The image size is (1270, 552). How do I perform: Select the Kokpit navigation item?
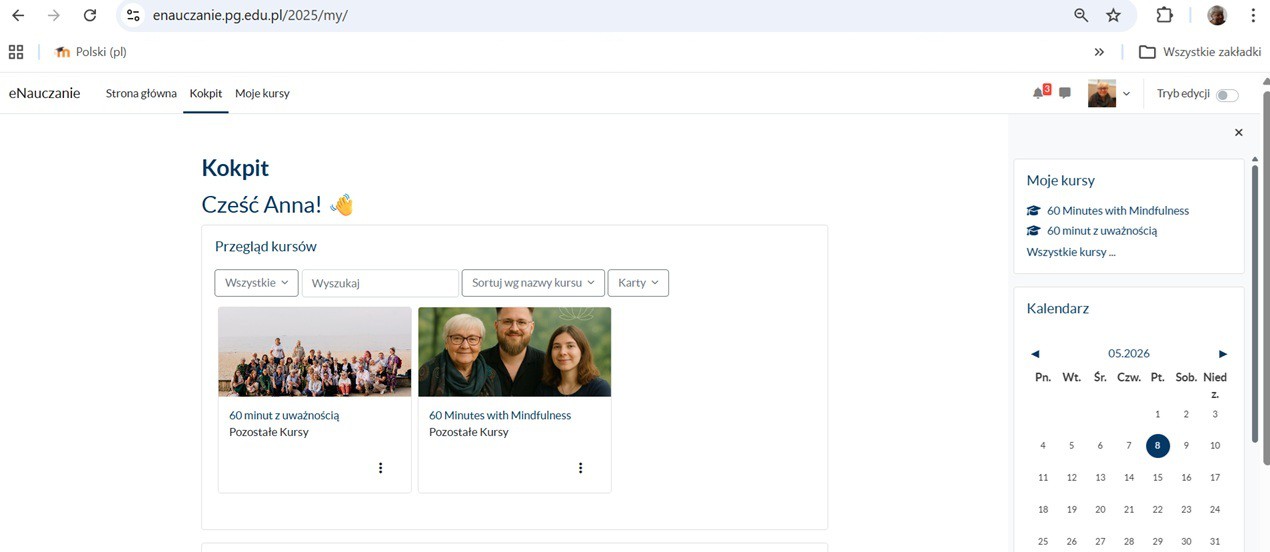pos(206,93)
